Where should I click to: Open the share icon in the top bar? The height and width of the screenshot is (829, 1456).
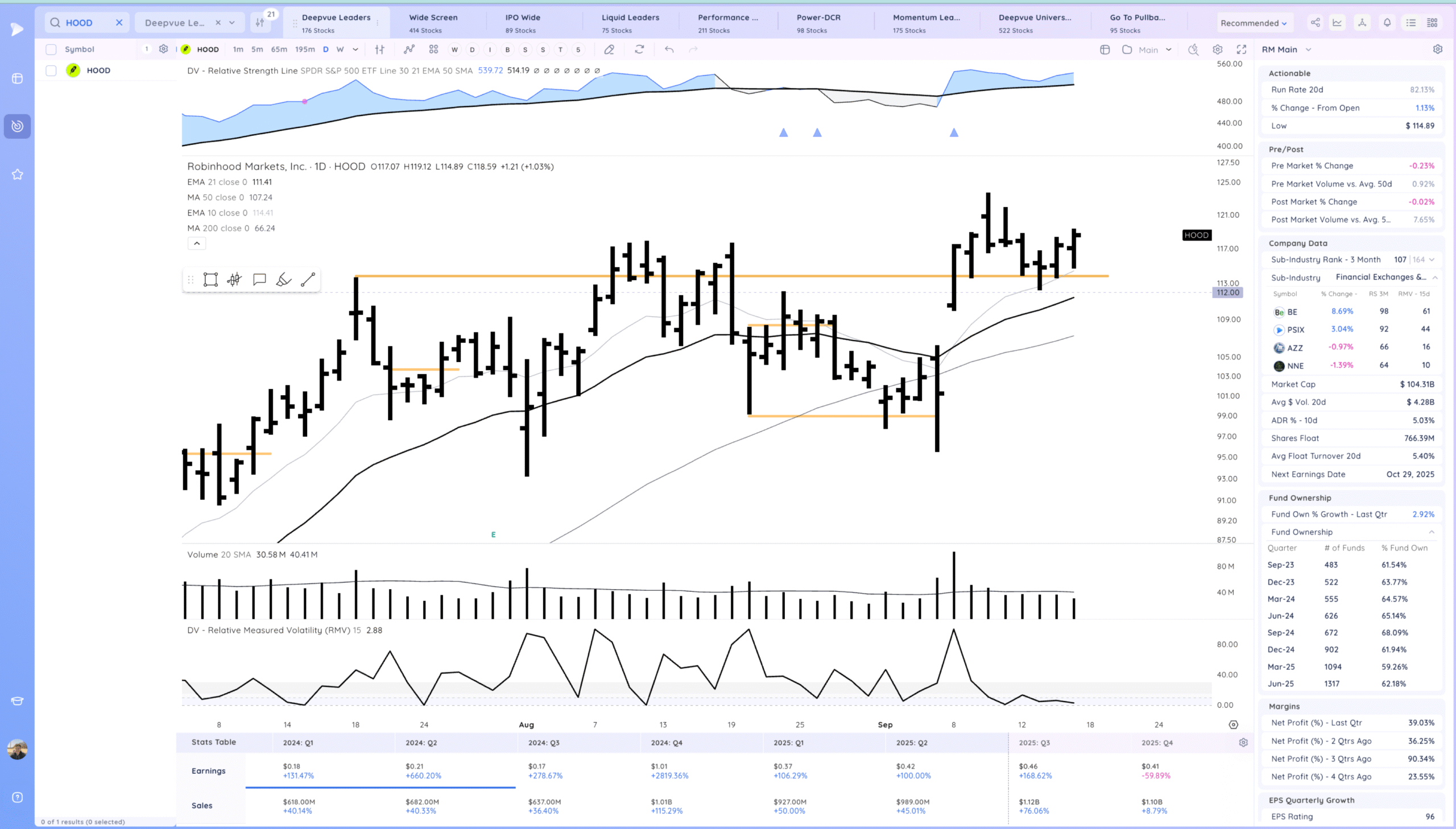point(1315,23)
